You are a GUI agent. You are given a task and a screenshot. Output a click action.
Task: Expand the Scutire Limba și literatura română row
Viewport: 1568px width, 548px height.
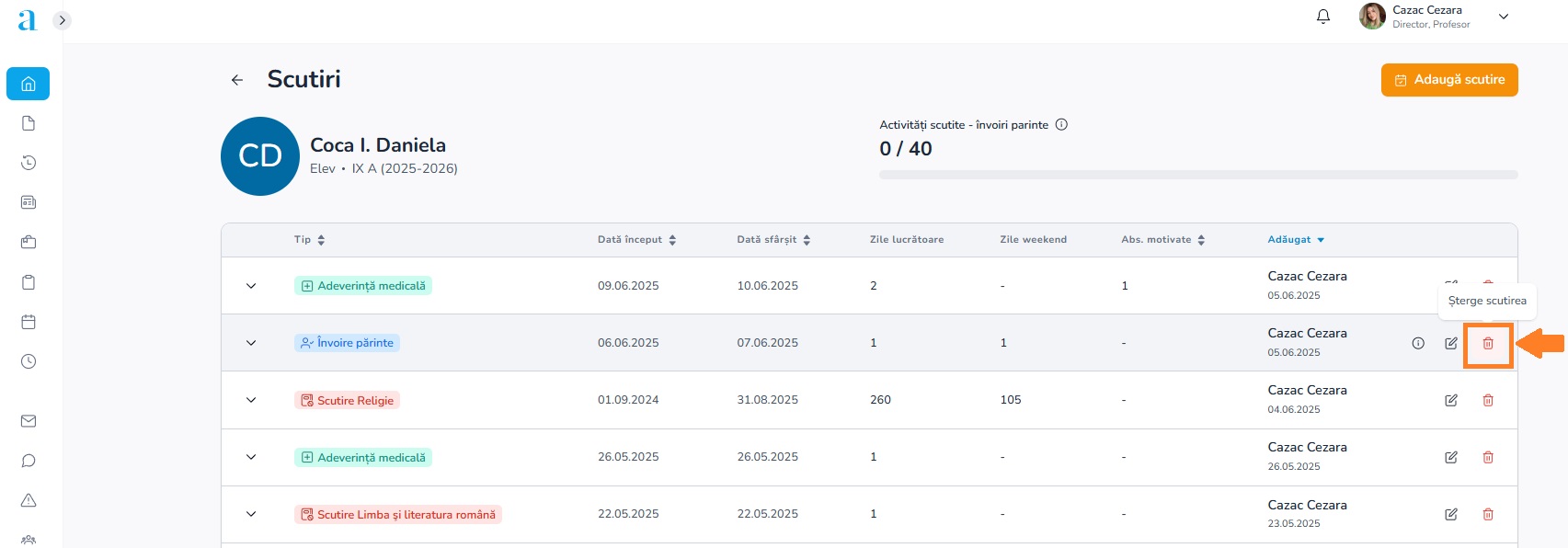251,514
